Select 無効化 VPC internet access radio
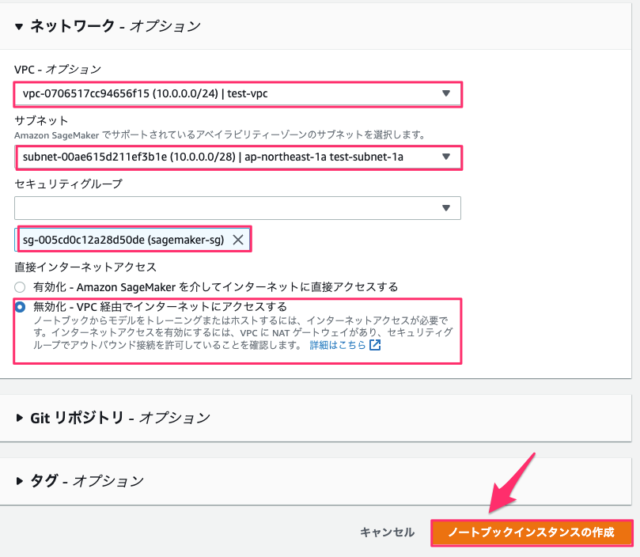Screen dimensions: 640x557 [20, 307]
